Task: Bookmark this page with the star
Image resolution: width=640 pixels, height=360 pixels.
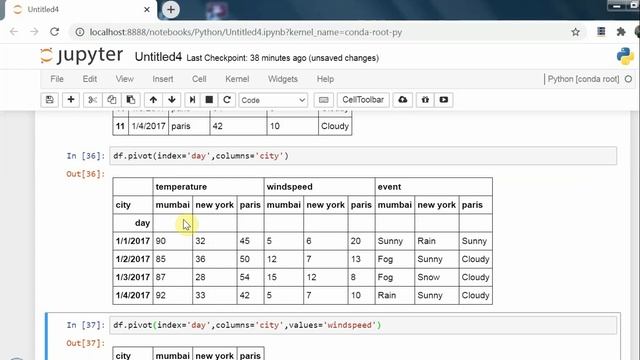Action: pos(576,32)
